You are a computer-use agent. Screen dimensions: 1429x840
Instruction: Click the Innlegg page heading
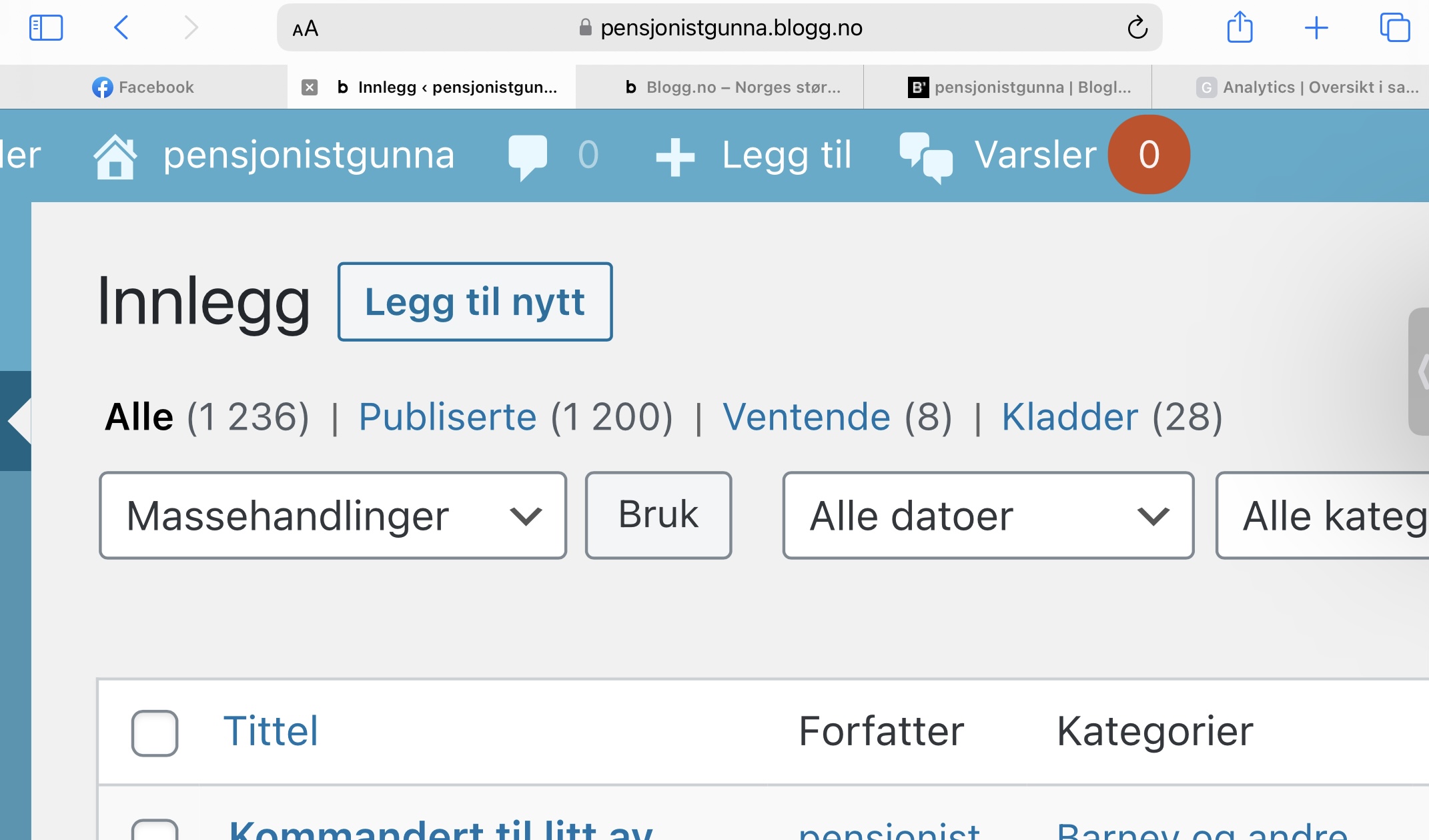point(204,302)
